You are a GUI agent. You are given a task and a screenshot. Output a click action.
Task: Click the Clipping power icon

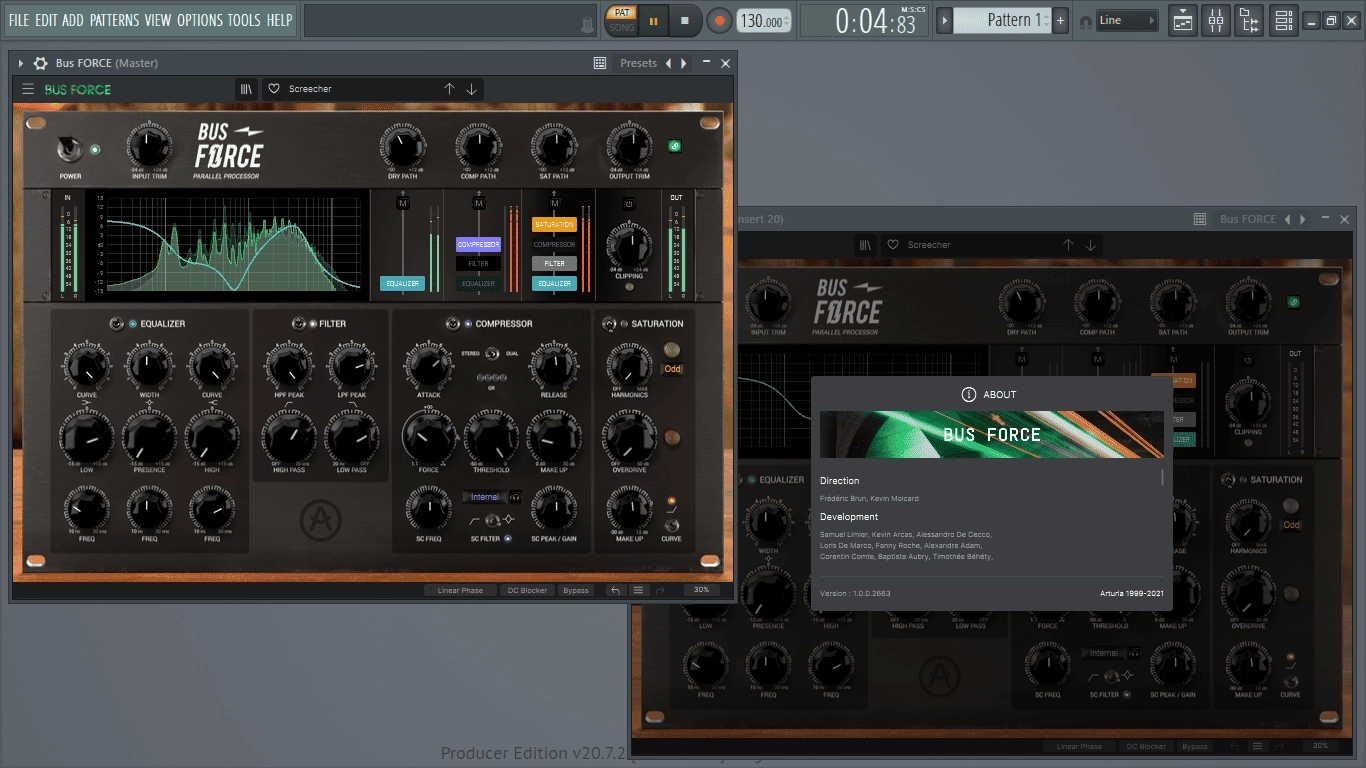pos(629,204)
